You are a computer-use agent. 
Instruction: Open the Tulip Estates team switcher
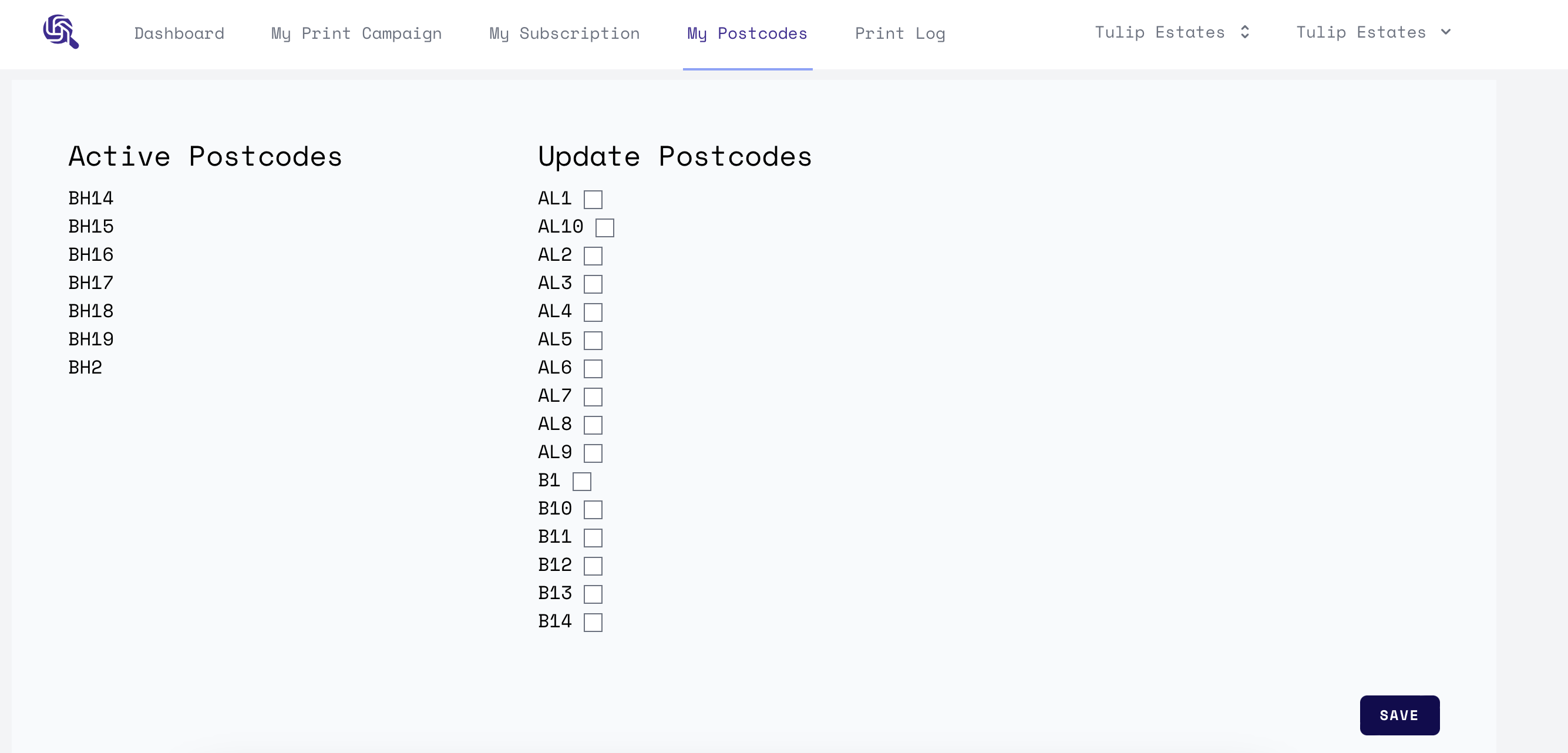coord(1172,32)
